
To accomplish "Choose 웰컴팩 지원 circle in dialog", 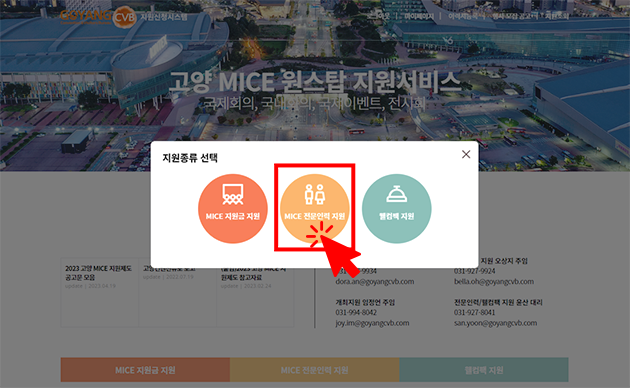I will pos(397,208).
